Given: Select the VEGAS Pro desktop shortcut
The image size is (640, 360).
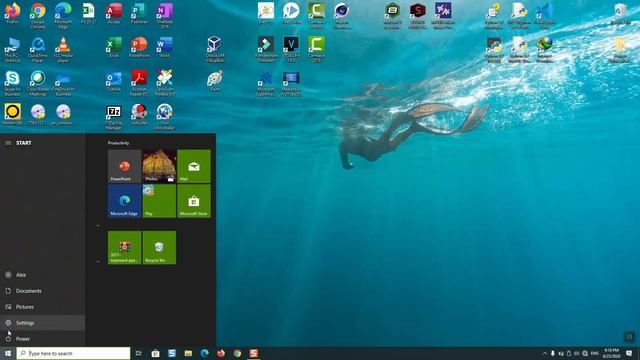Looking at the screenshot, I should [x=291, y=49].
